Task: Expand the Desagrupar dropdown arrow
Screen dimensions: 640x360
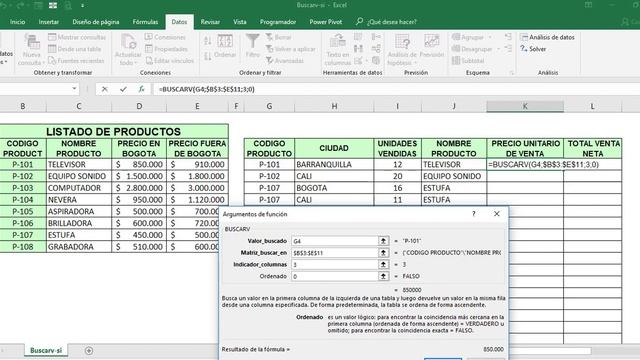Action: (x=498, y=49)
